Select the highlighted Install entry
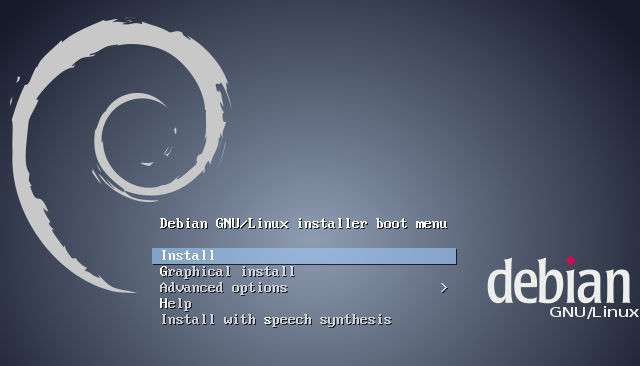 click(304, 256)
